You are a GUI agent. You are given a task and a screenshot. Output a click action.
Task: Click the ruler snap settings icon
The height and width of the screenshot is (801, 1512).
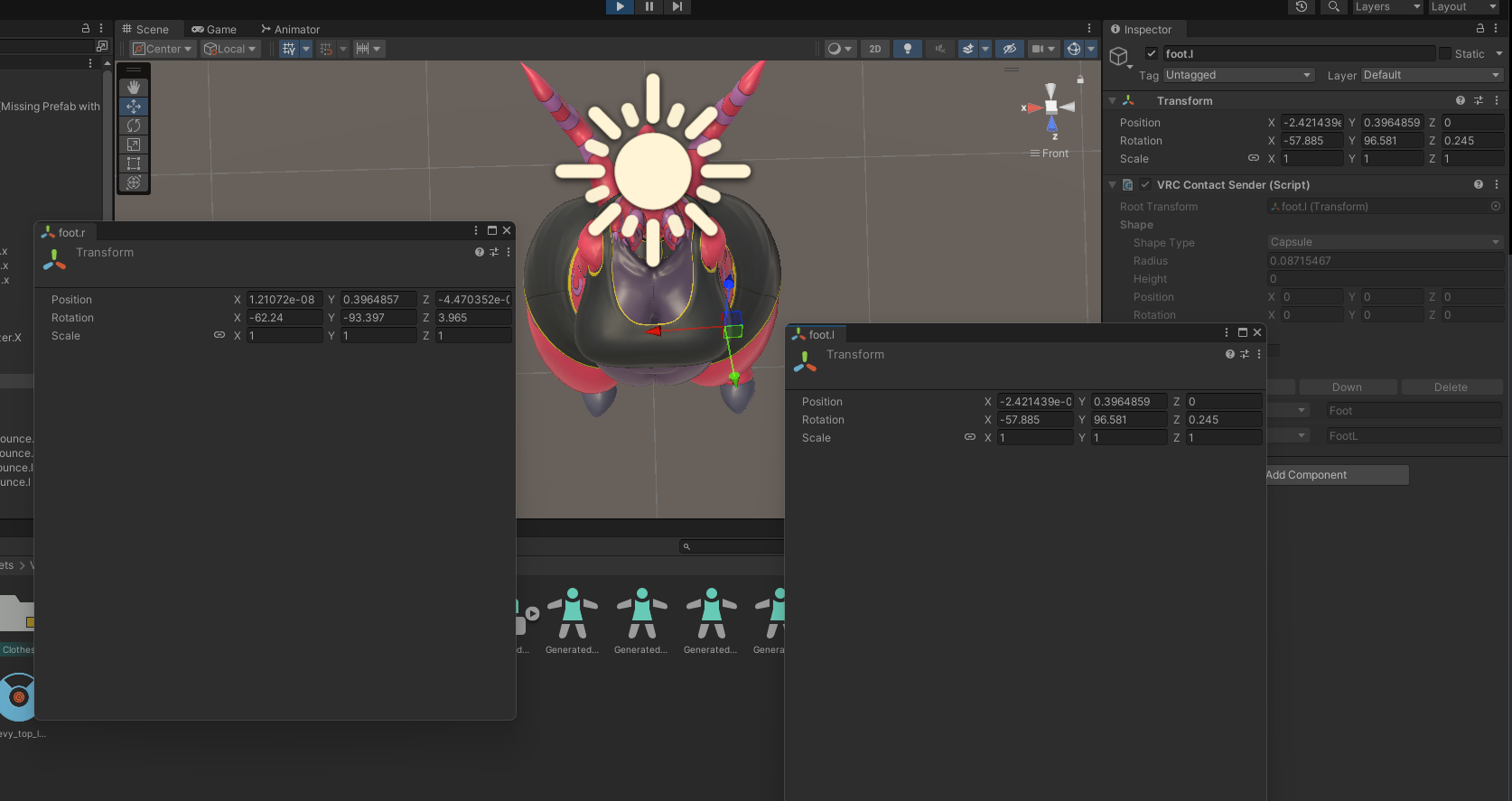tap(362, 49)
